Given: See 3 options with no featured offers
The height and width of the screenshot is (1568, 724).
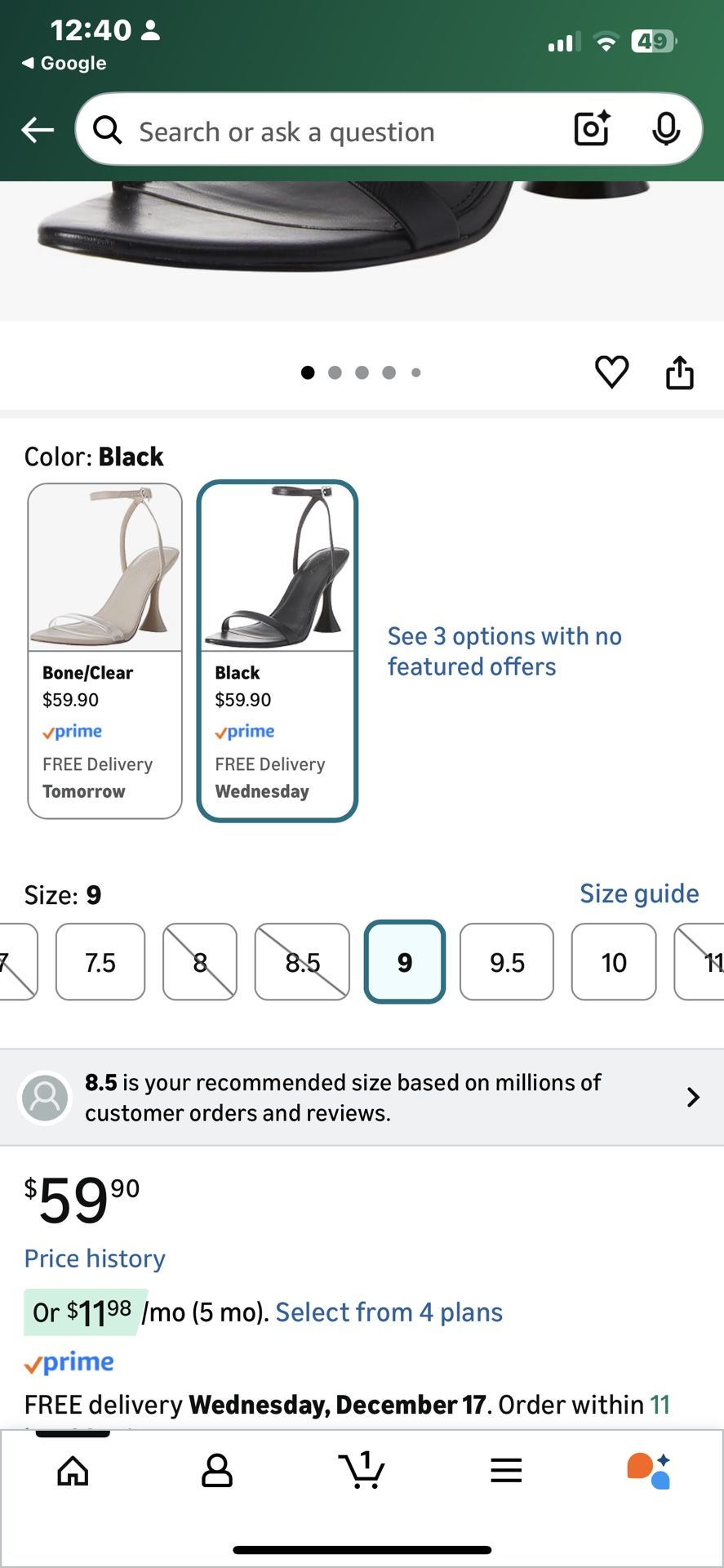Looking at the screenshot, I should [504, 651].
